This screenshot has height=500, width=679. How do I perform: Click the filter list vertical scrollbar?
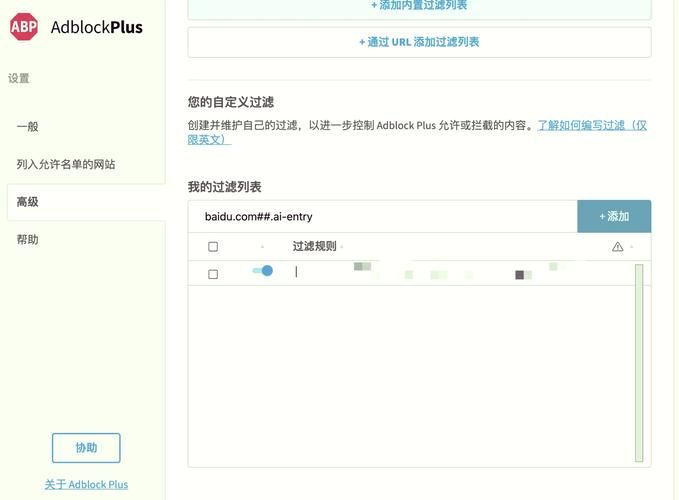[x=639, y=363]
